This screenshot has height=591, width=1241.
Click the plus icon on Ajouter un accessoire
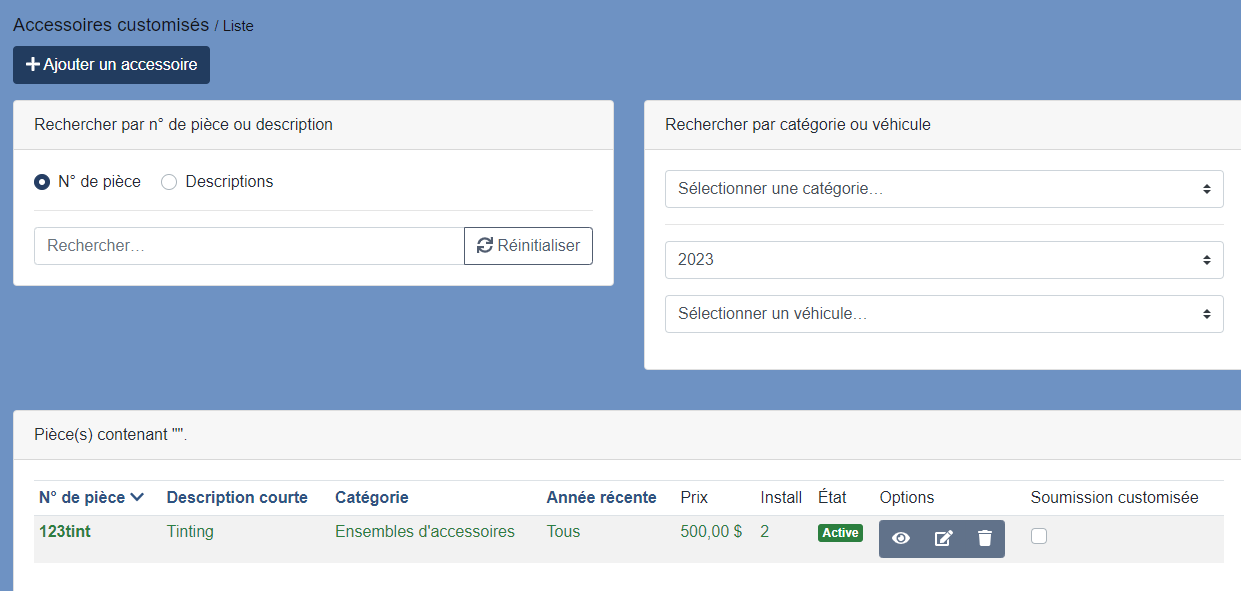pos(33,65)
